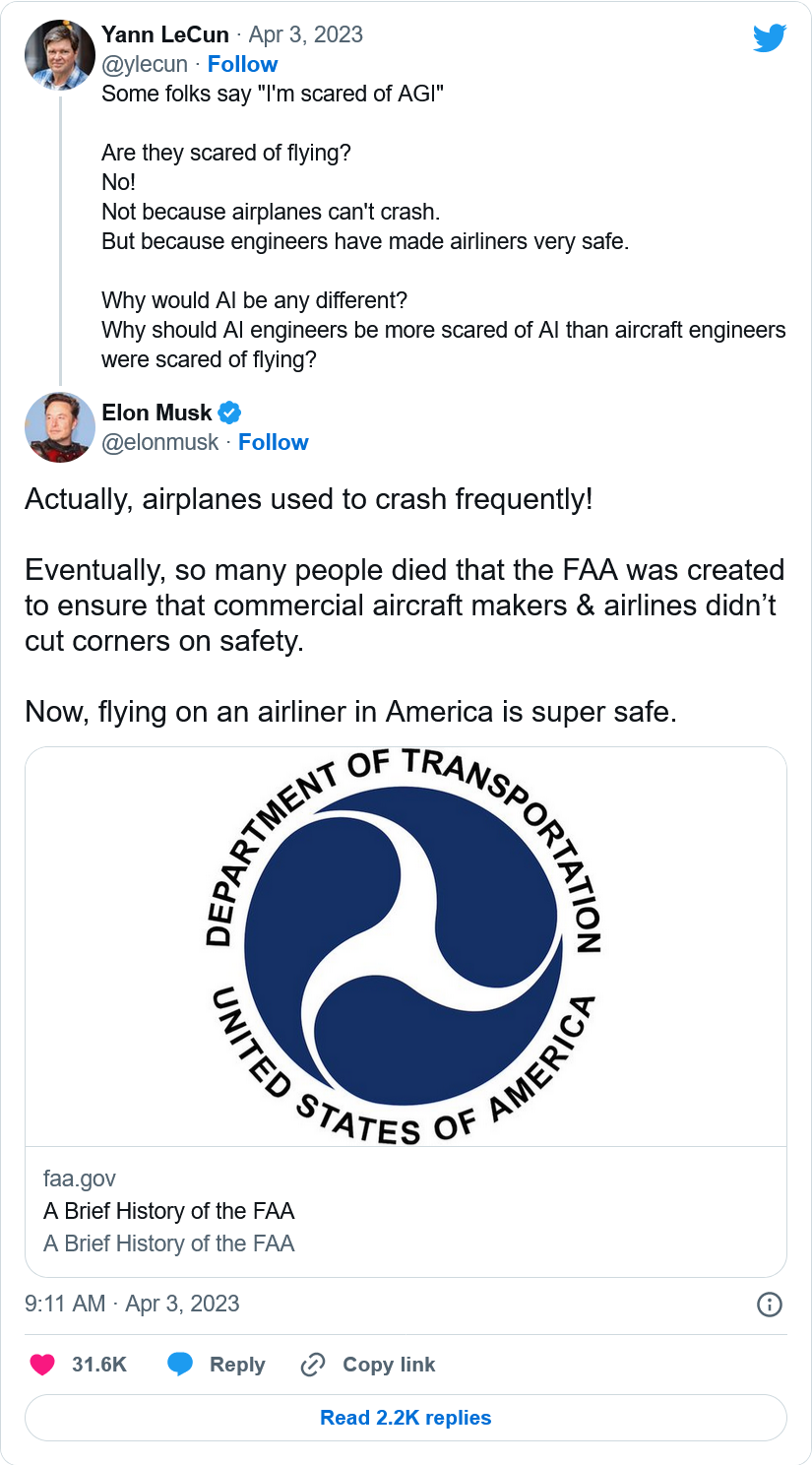The width and height of the screenshot is (812, 1465).
Task: Open Elon Musk's profile avatar
Action: (59, 427)
